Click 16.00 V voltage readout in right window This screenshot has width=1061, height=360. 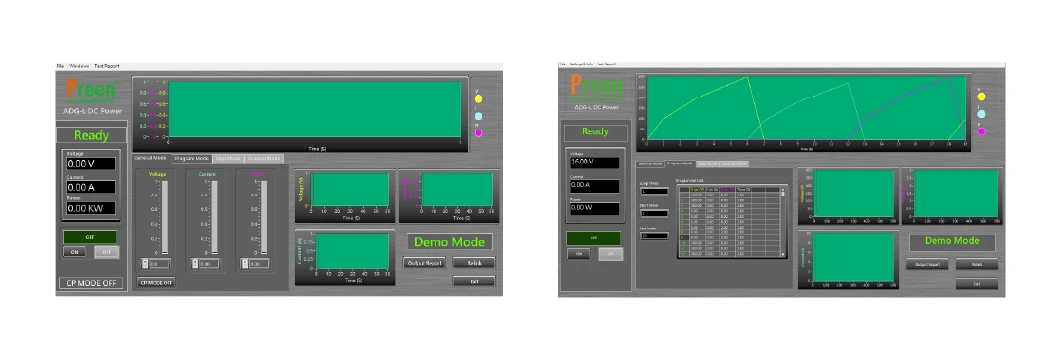click(594, 162)
